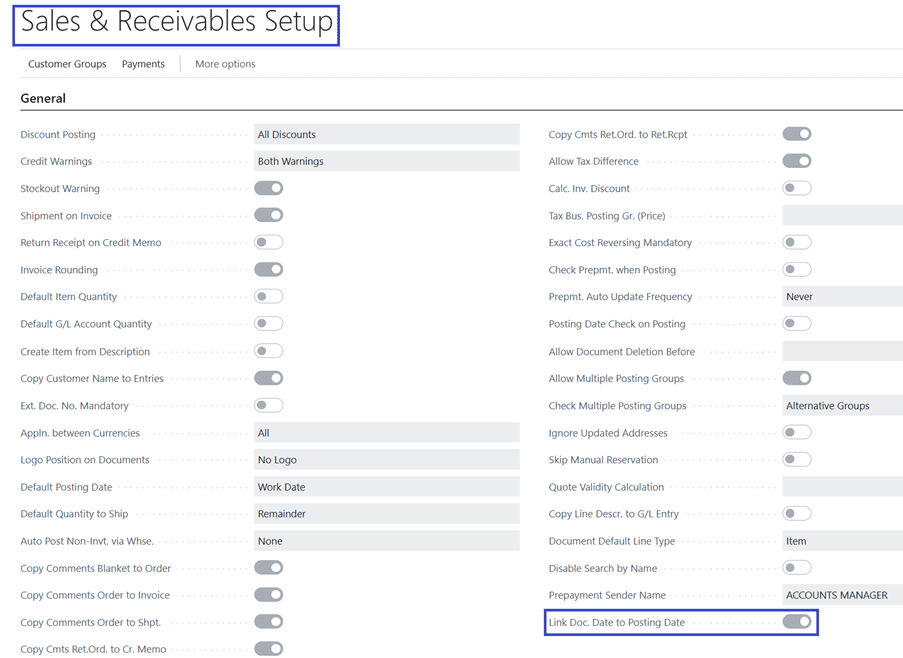Disable the Shipment on Invoice toggle
Viewport: 903px width, 658px height.
268,215
